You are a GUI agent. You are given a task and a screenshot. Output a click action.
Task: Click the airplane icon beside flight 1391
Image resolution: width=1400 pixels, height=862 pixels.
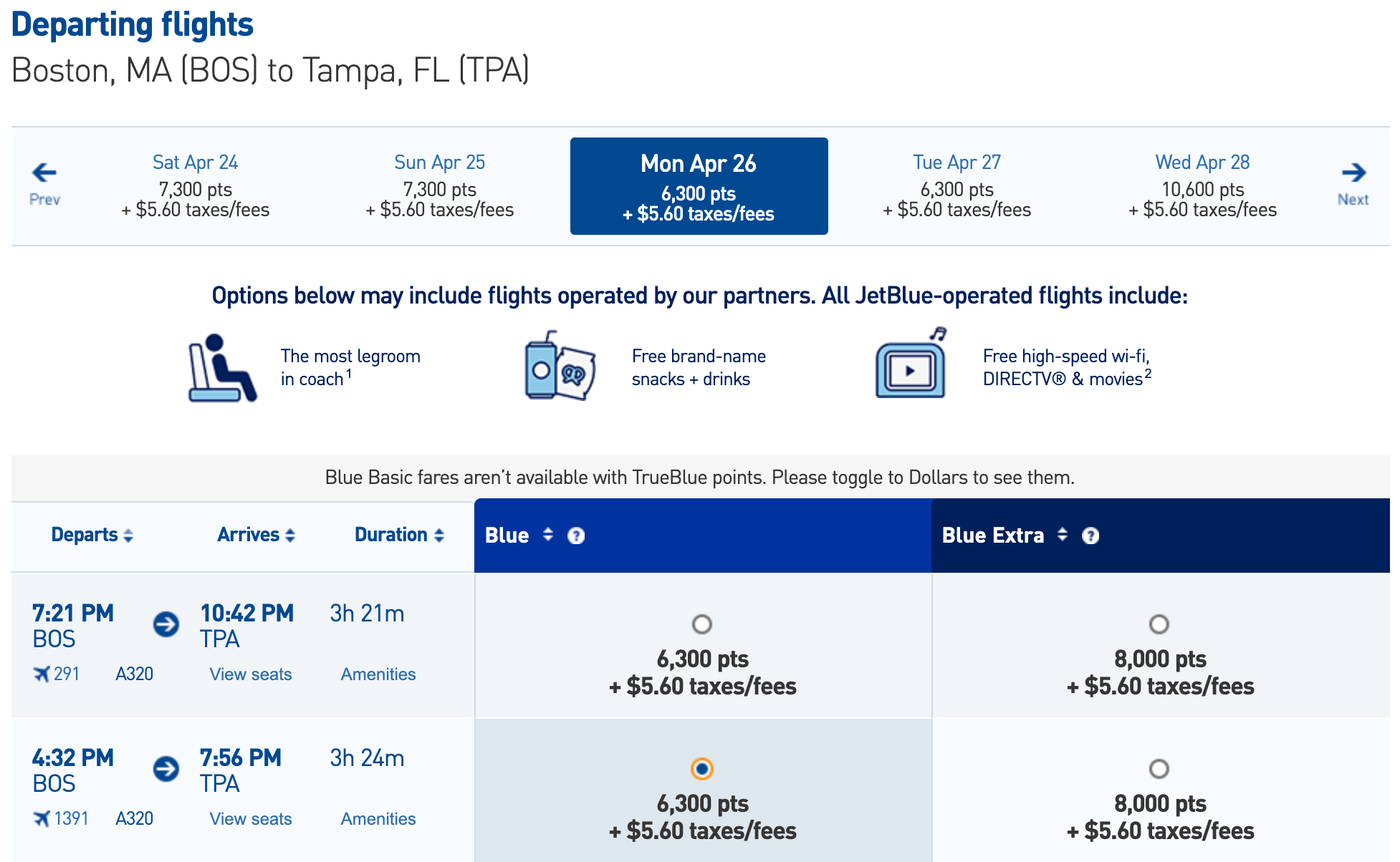coord(42,817)
